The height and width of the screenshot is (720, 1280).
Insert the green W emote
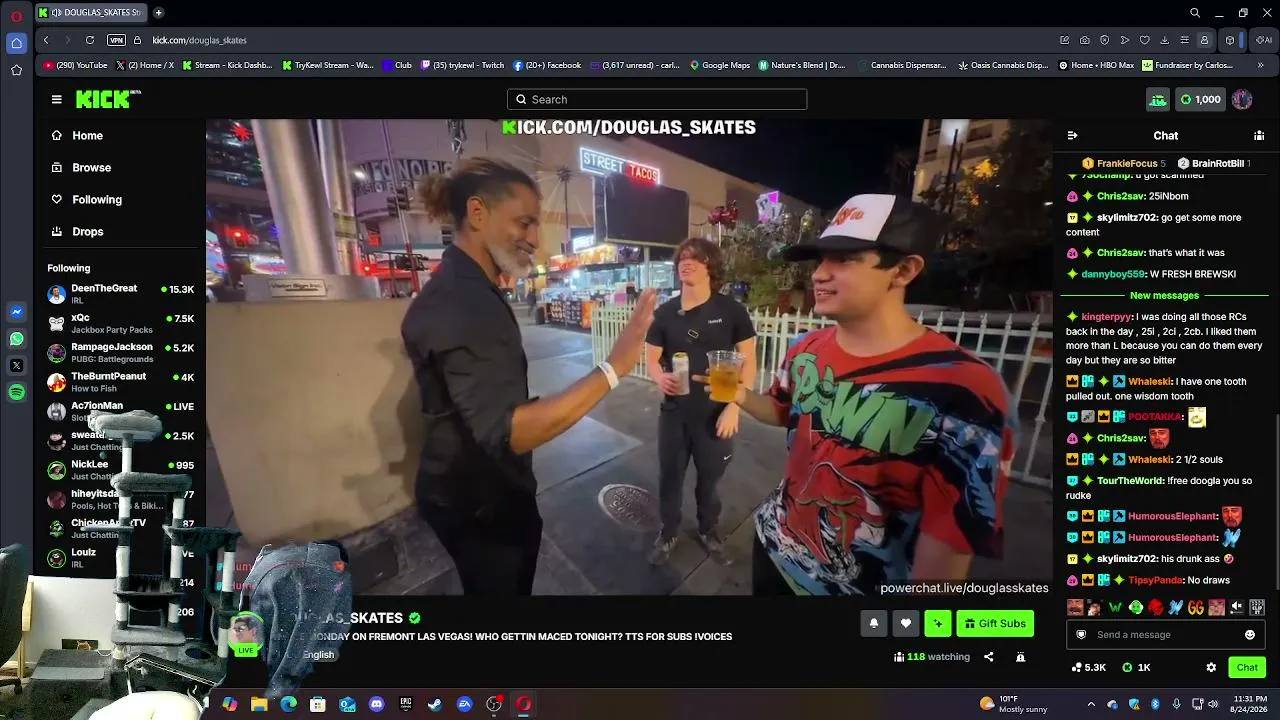1115,607
